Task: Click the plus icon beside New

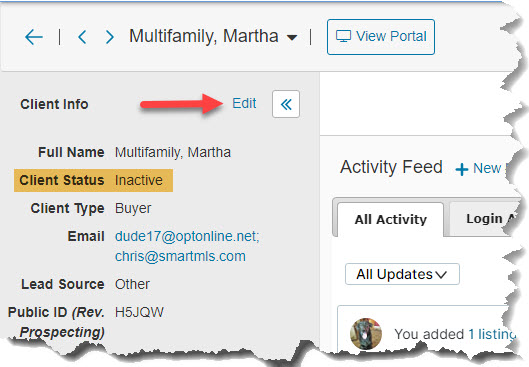Action: pyautogui.click(x=462, y=169)
